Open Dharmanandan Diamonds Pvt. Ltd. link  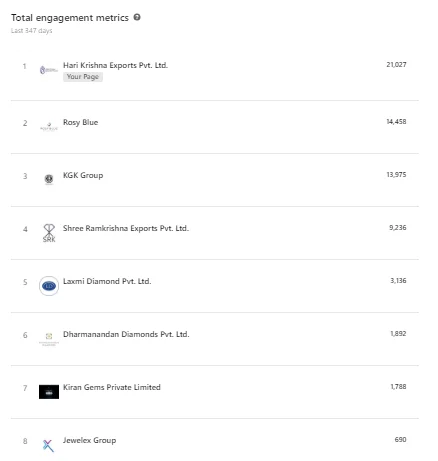click(x=126, y=334)
